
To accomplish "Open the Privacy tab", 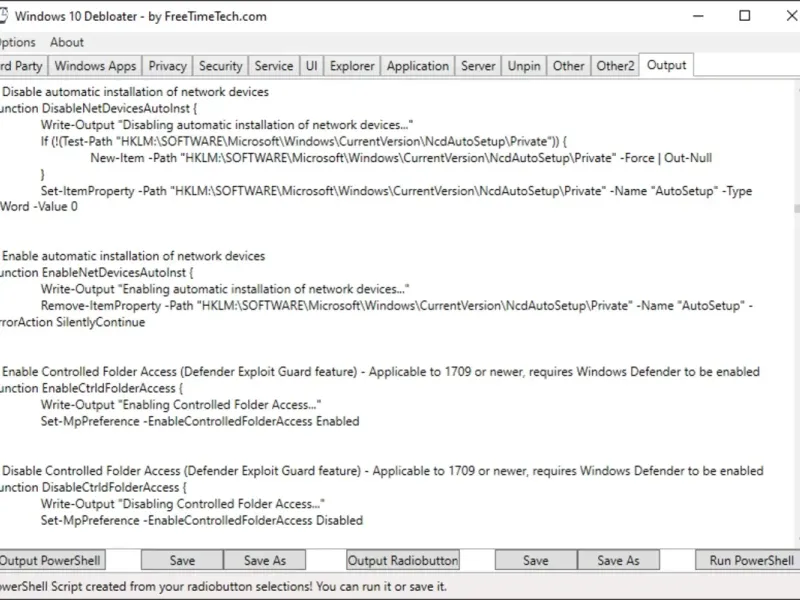I will click(x=167, y=66).
